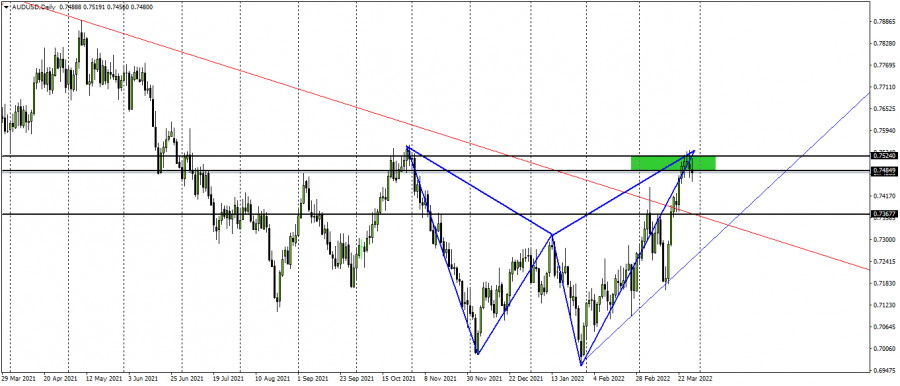Viewport: 900px width, 386px height.
Task: Click the 13 Jan 2022 date label
Action: (x=568, y=380)
